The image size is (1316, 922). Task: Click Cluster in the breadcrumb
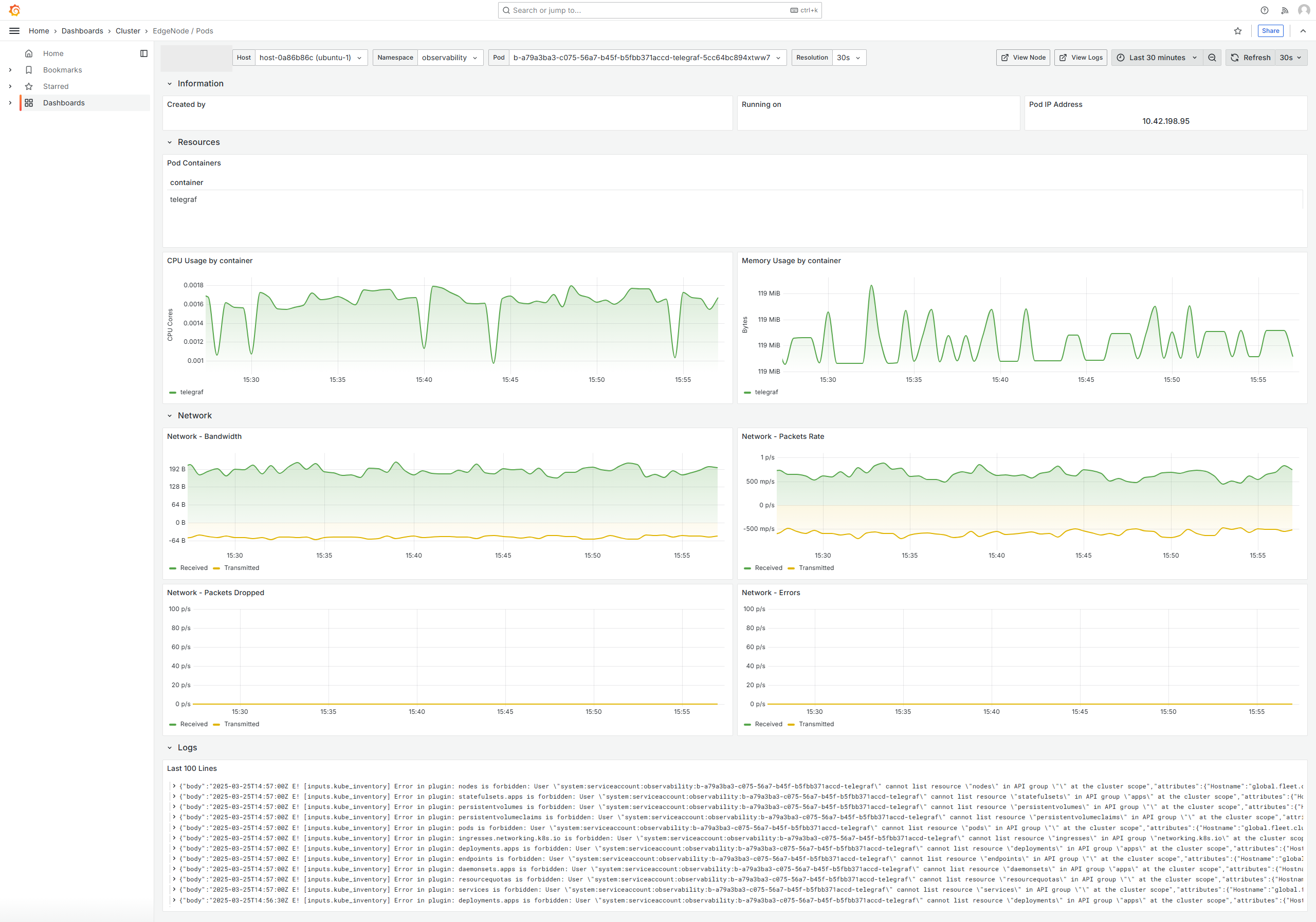pos(128,31)
